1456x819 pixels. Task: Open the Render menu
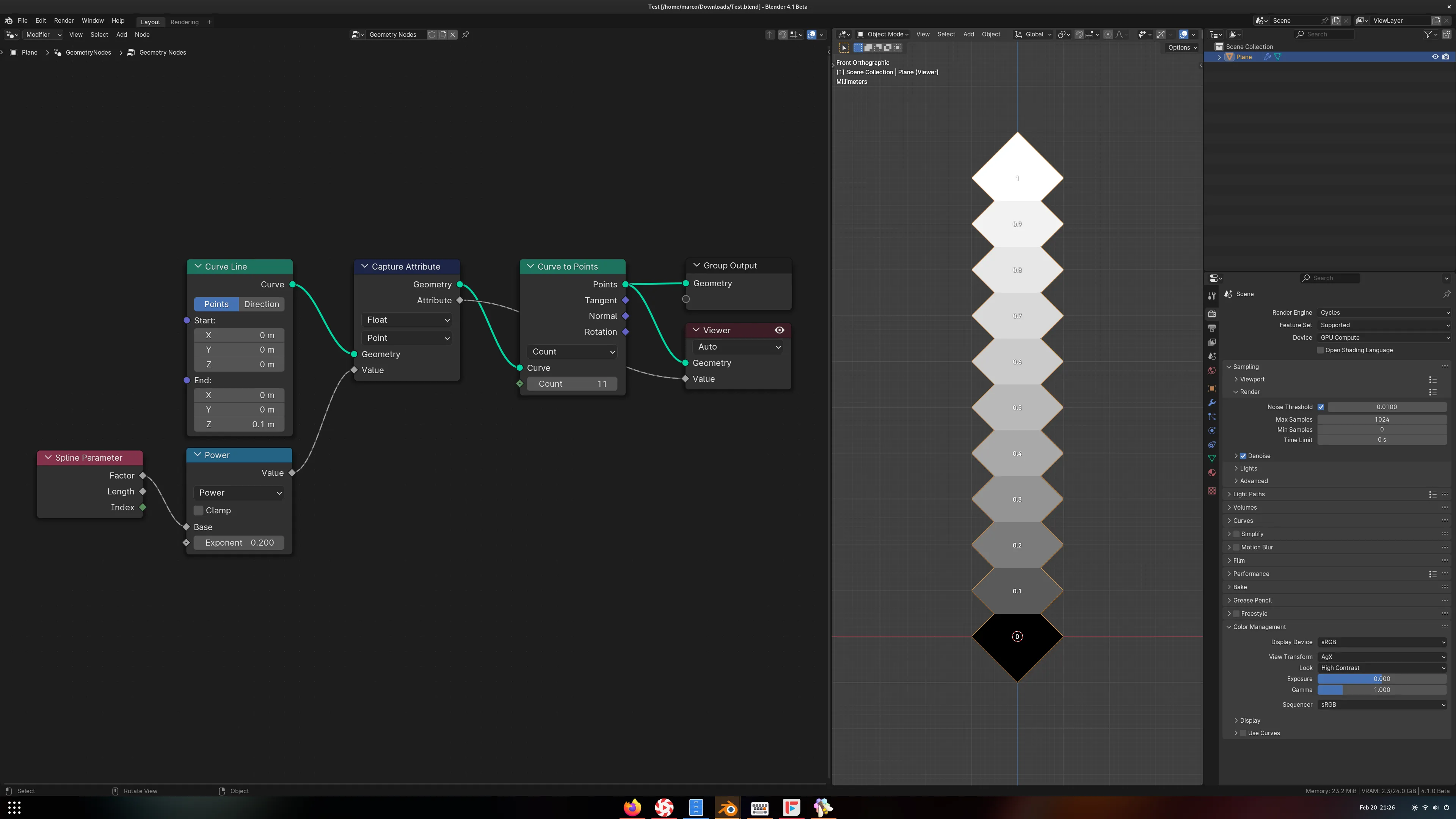click(64, 21)
